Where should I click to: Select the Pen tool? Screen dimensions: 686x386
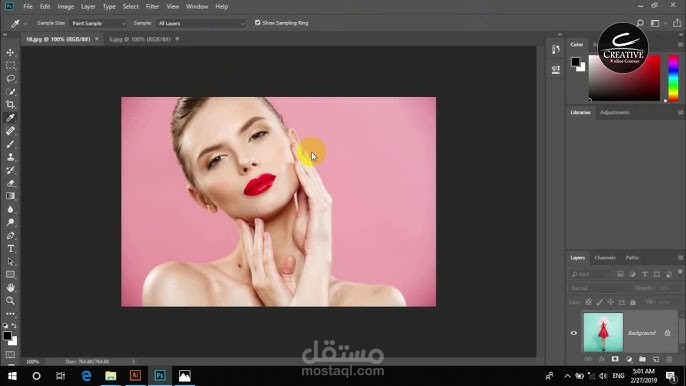coord(10,235)
